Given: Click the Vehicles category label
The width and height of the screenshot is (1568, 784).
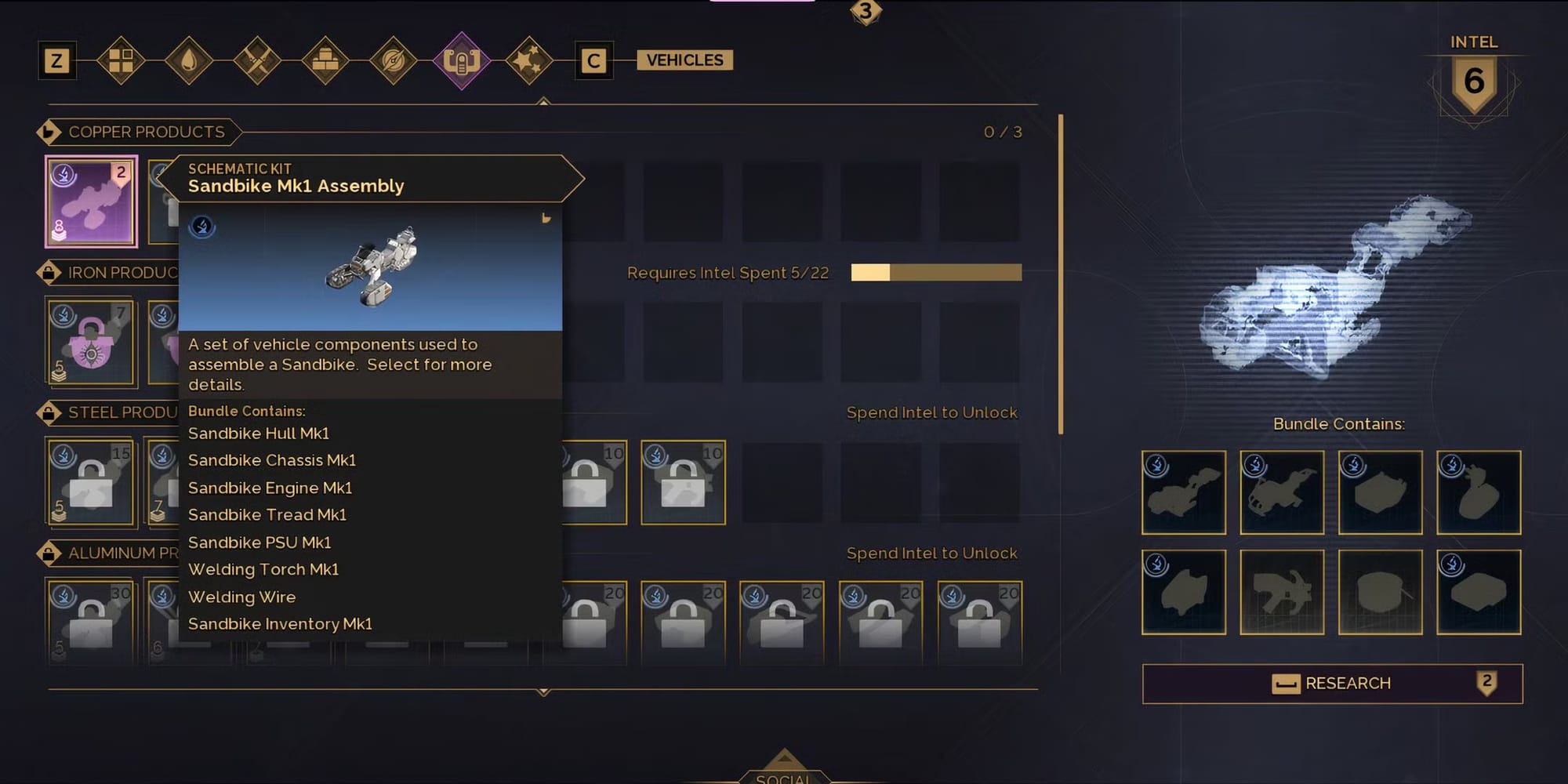Looking at the screenshot, I should click(x=684, y=60).
